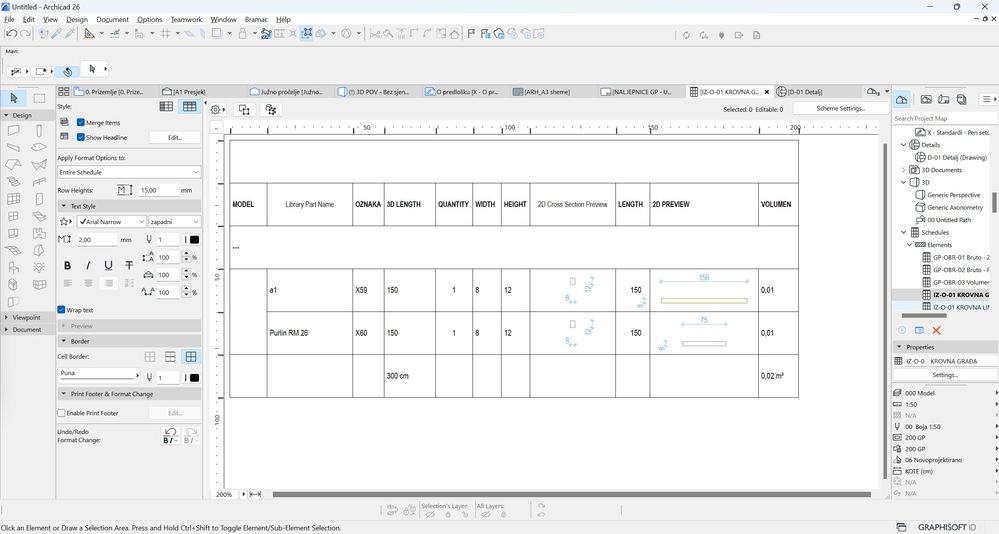The image size is (999, 534).
Task: Click the horizontal scrollbar below the schedule
Action: [x=571, y=494]
